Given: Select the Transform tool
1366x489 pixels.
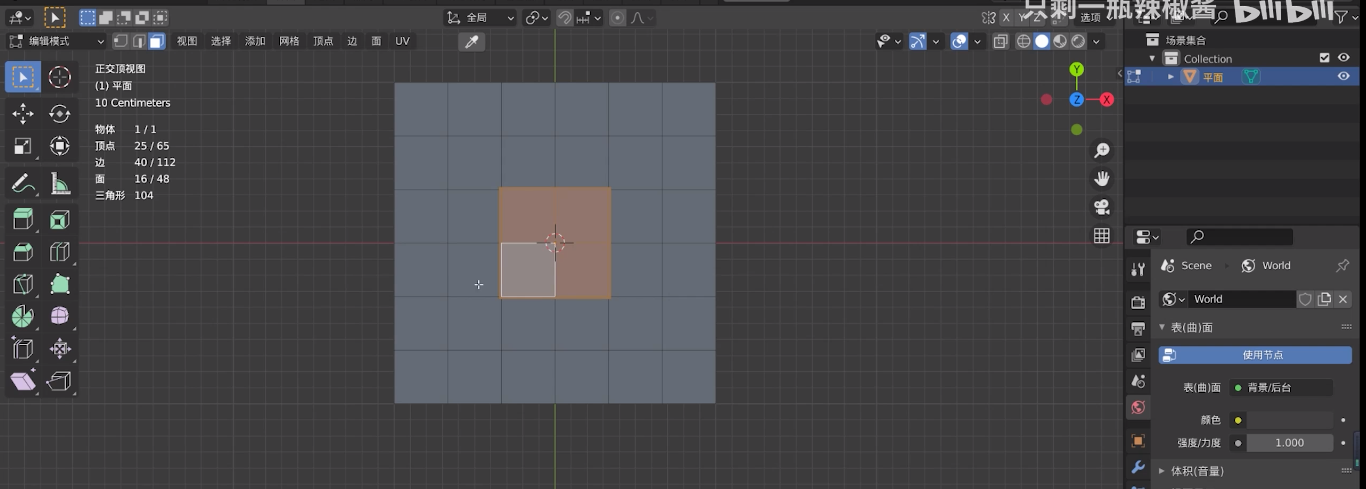Looking at the screenshot, I should [x=60, y=146].
